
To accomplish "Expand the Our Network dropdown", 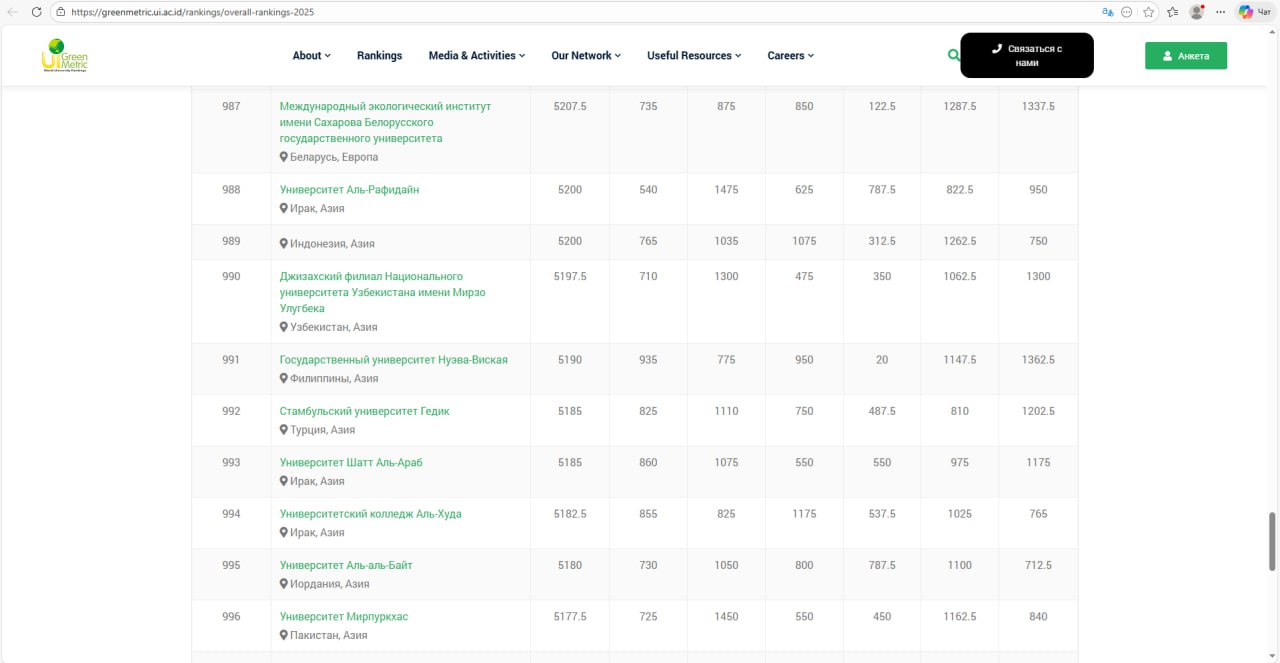I will click(x=586, y=56).
